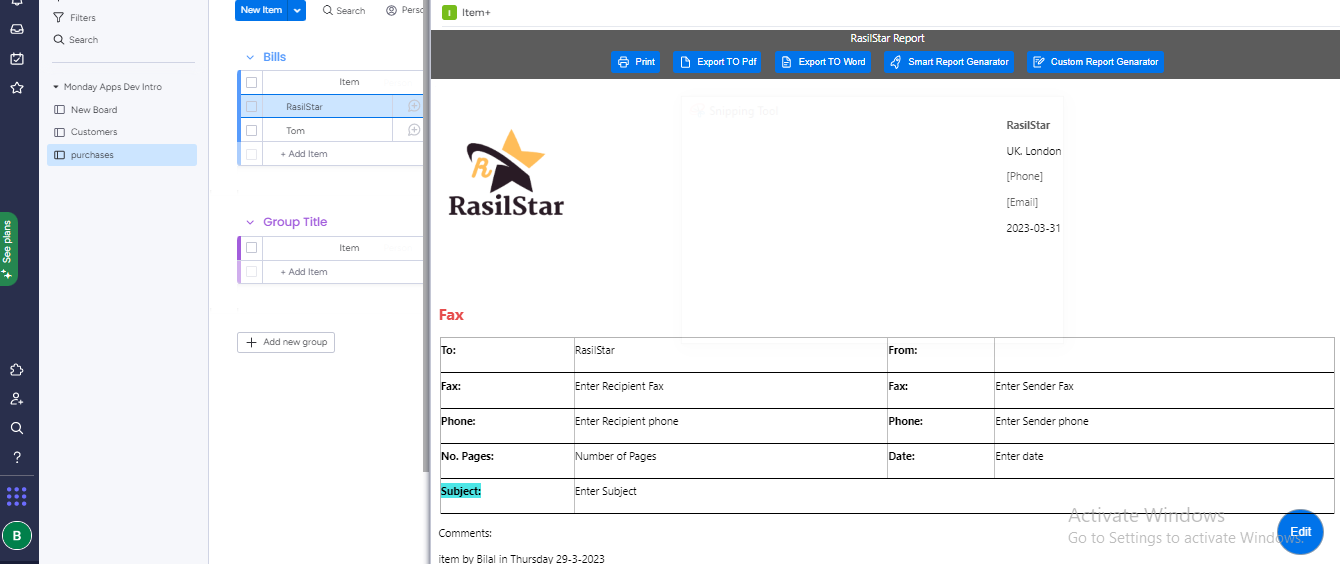Click the Invite members person icon
Viewport: 1340px width, 564px height.
point(17,399)
